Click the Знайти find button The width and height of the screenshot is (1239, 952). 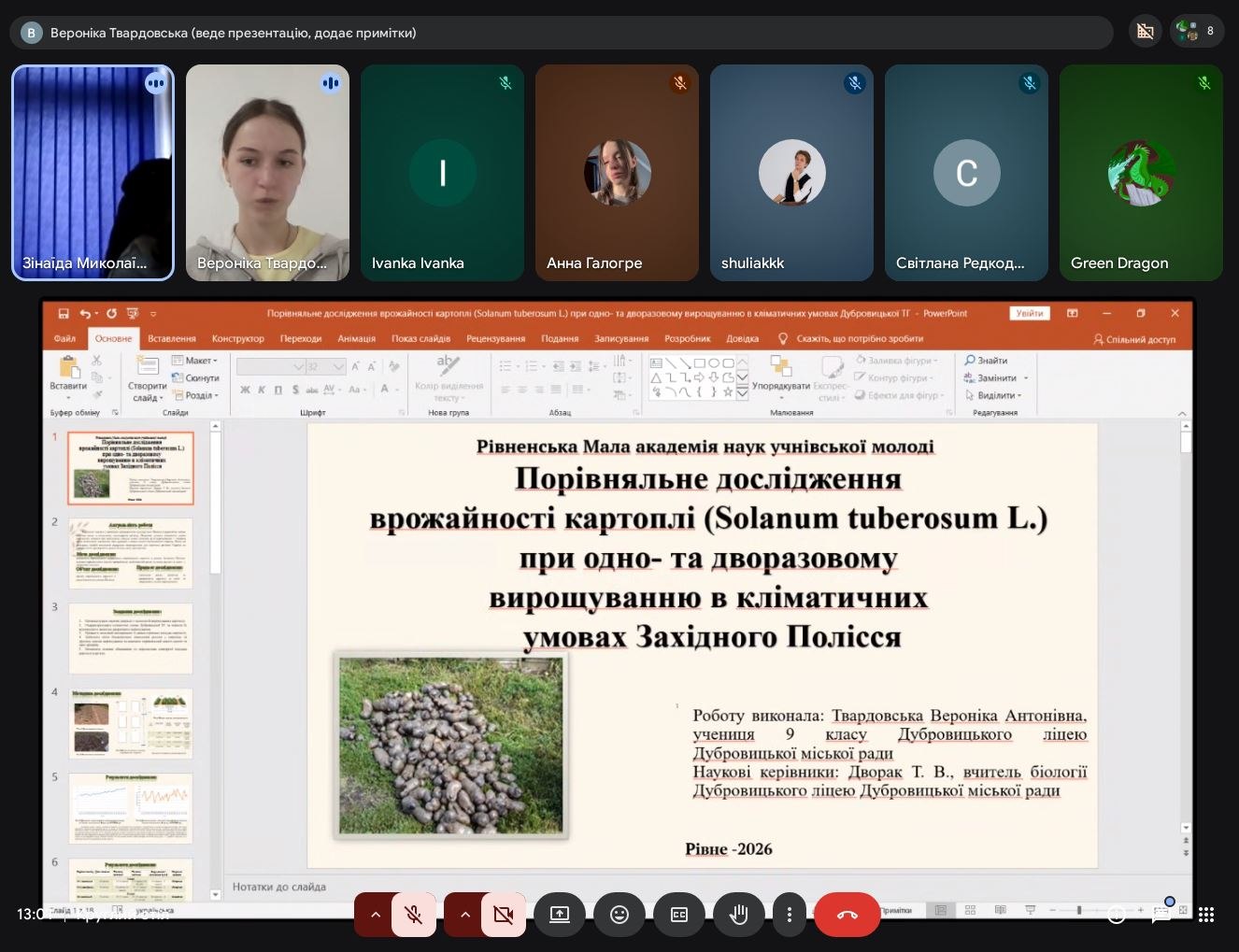pos(987,361)
